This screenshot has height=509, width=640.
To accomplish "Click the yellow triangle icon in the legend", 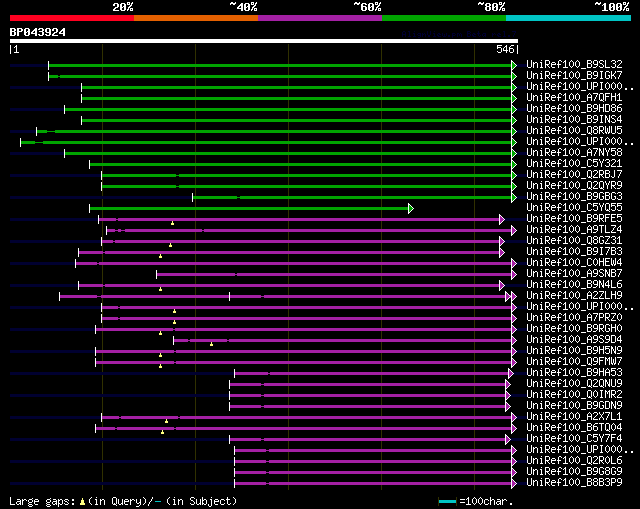I will coord(82,502).
